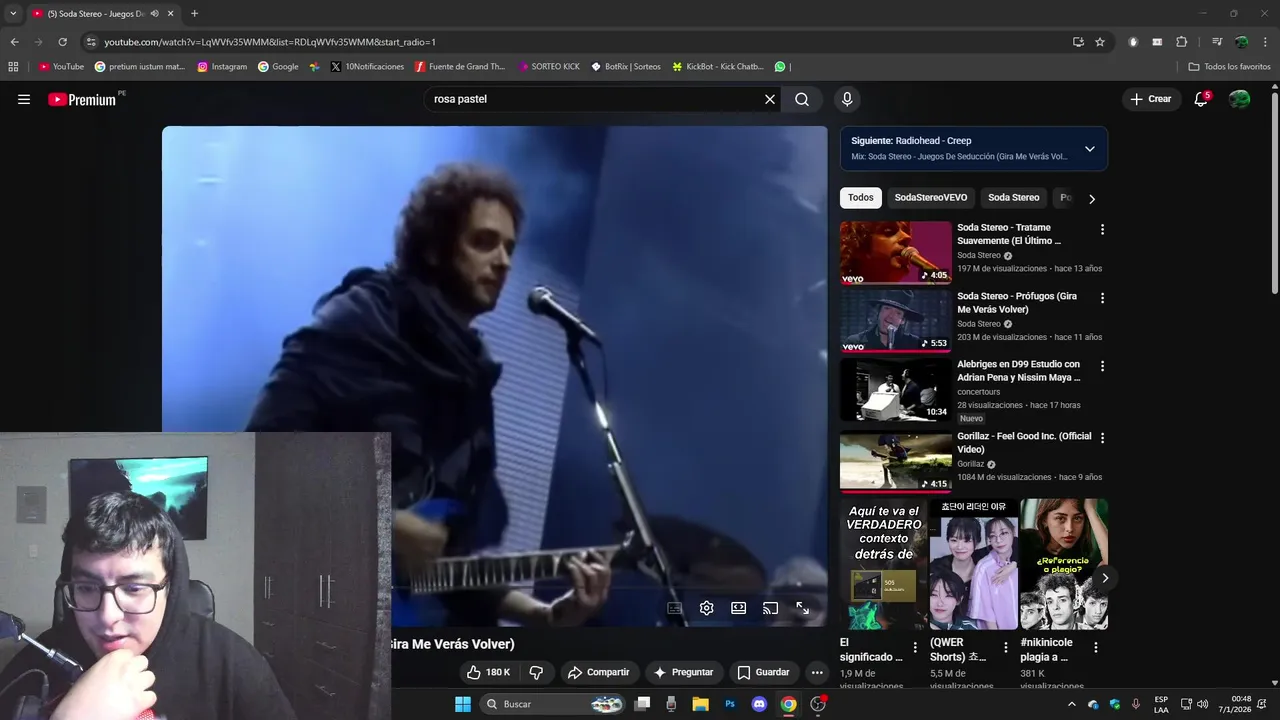The image size is (1280, 720).
Task: Open options for the Gorillaz video
Action: click(x=1103, y=438)
